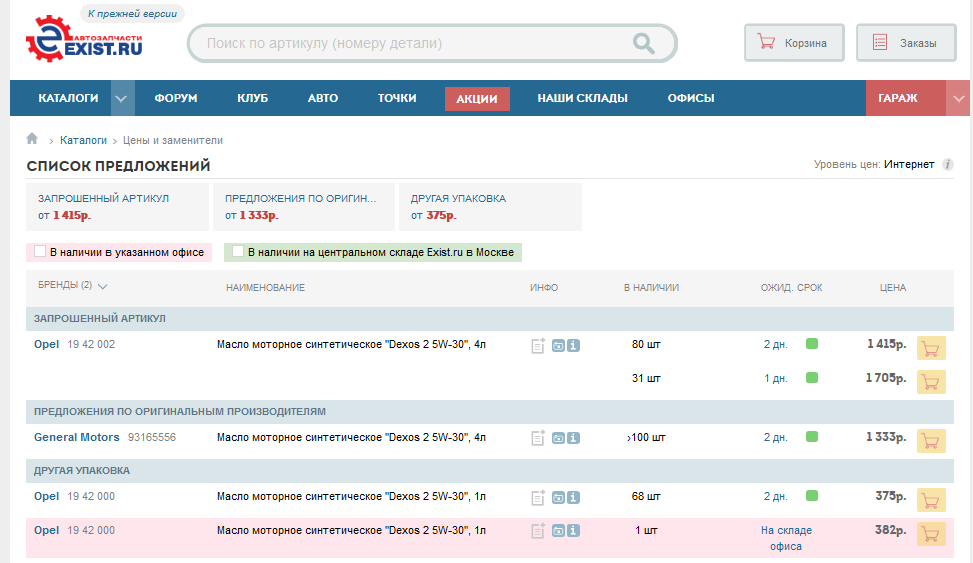Open the Заказы button

(x=906, y=43)
